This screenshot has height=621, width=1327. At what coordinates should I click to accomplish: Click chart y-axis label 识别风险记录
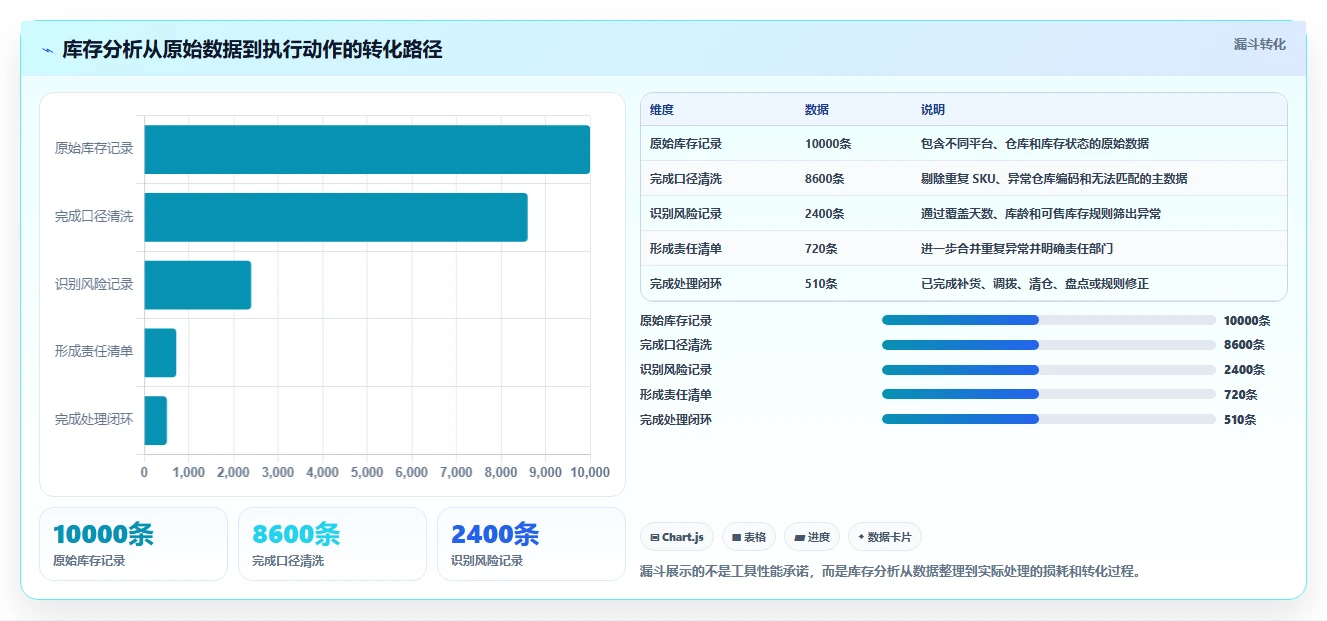pos(94,285)
